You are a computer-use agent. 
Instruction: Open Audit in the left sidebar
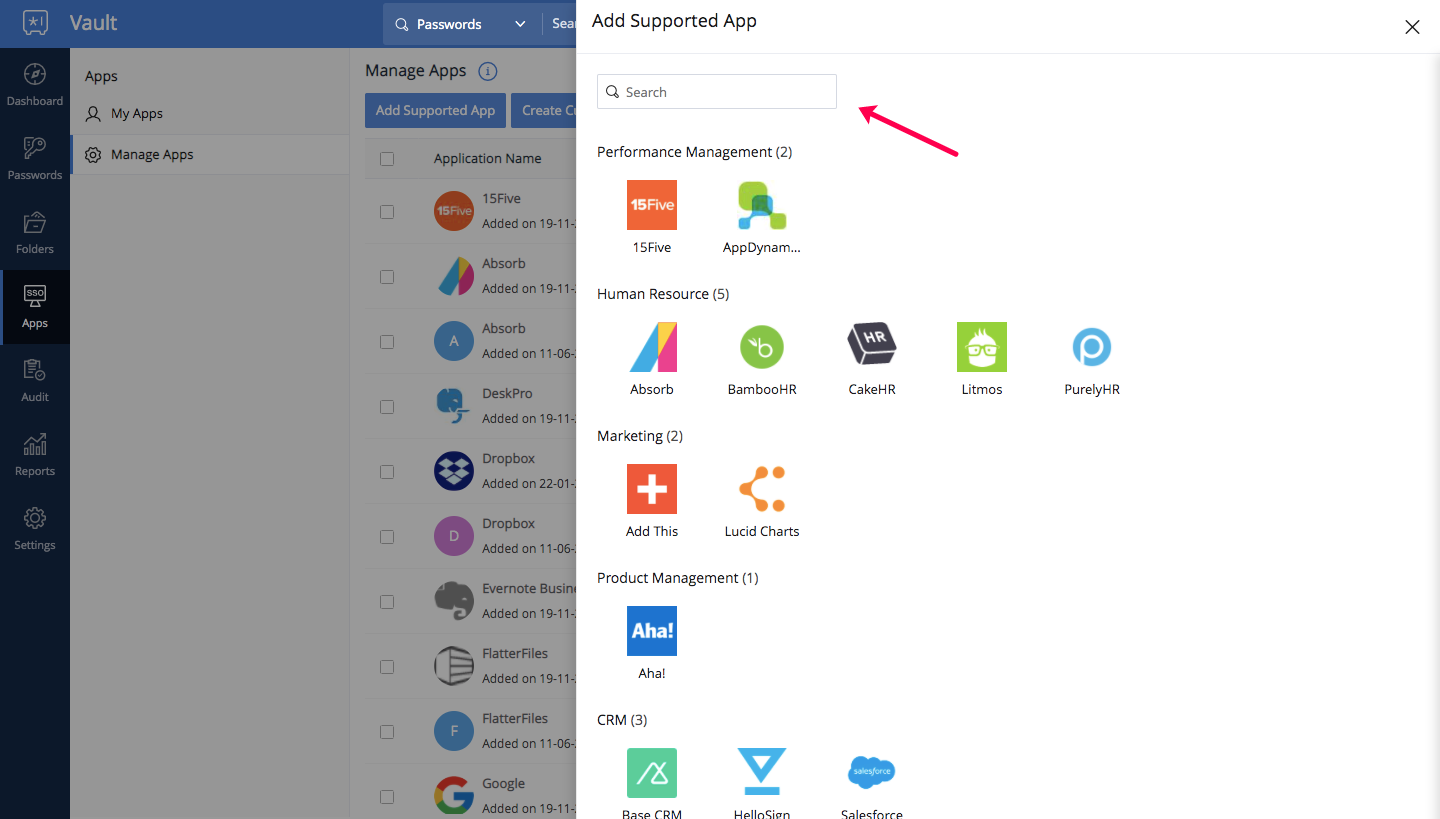coord(35,381)
